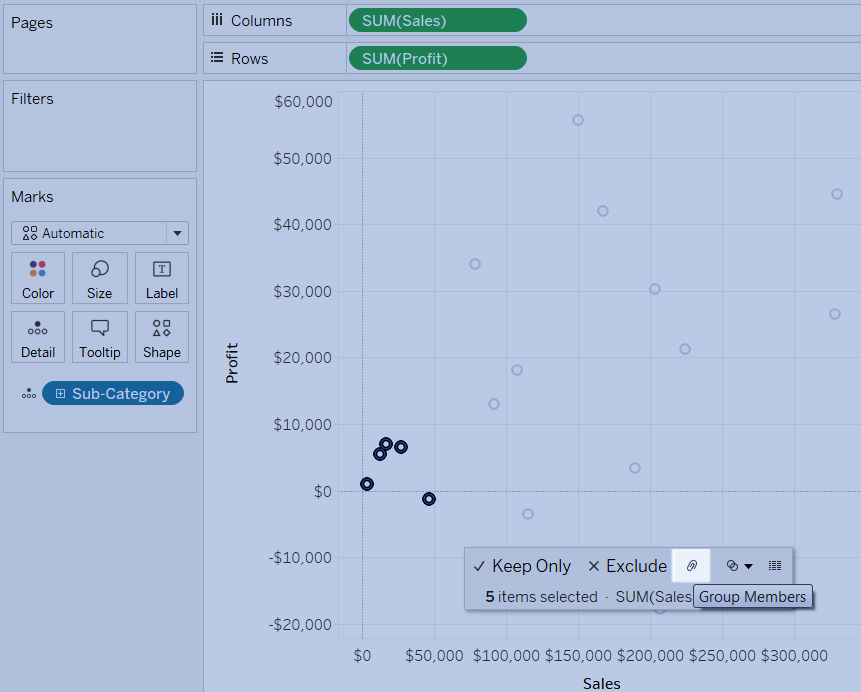Choose Exclude for selected marks
The width and height of the screenshot is (861, 692).
627,566
